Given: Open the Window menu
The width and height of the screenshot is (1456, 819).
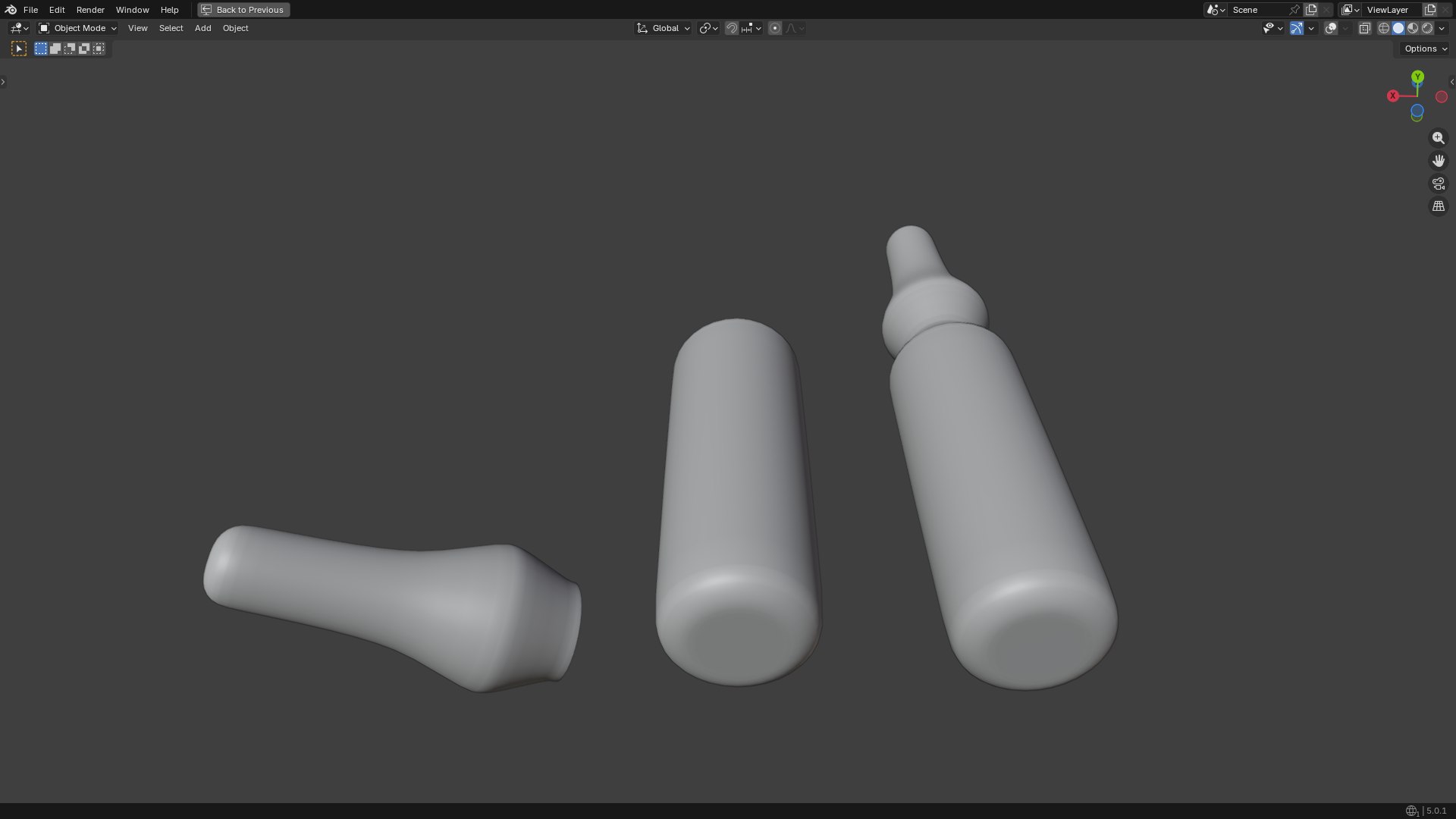Looking at the screenshot, I should (x=132, y=10).
